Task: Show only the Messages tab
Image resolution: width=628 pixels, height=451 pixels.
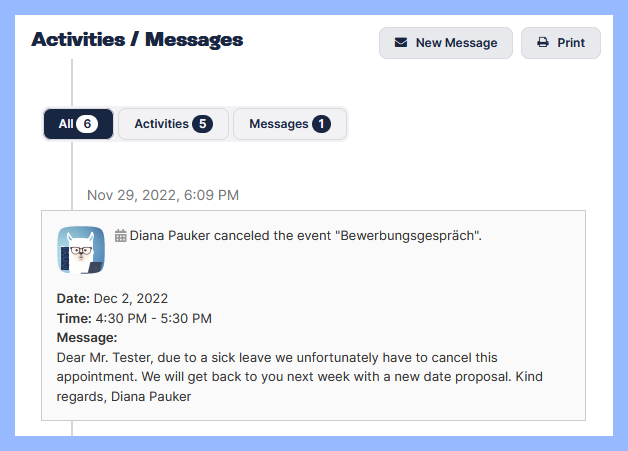Action: [x=290, y=124]
